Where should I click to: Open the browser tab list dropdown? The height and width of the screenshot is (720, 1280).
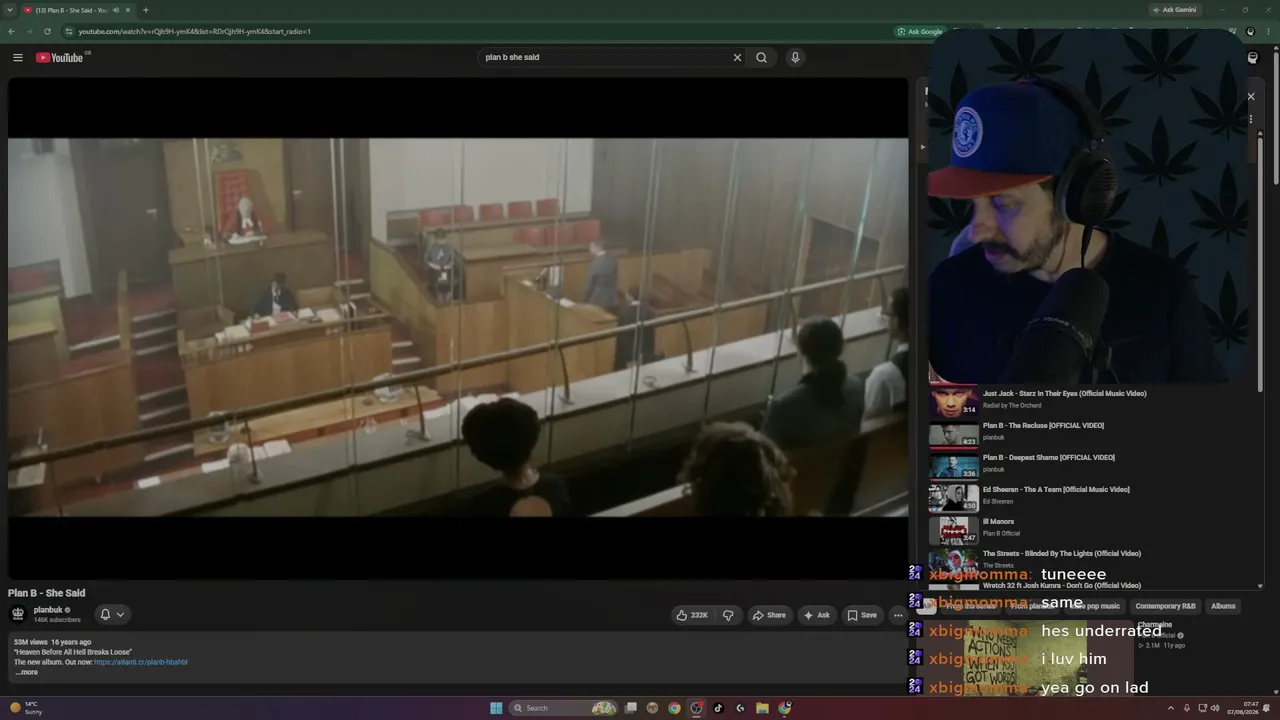click(x=11, y=10)
